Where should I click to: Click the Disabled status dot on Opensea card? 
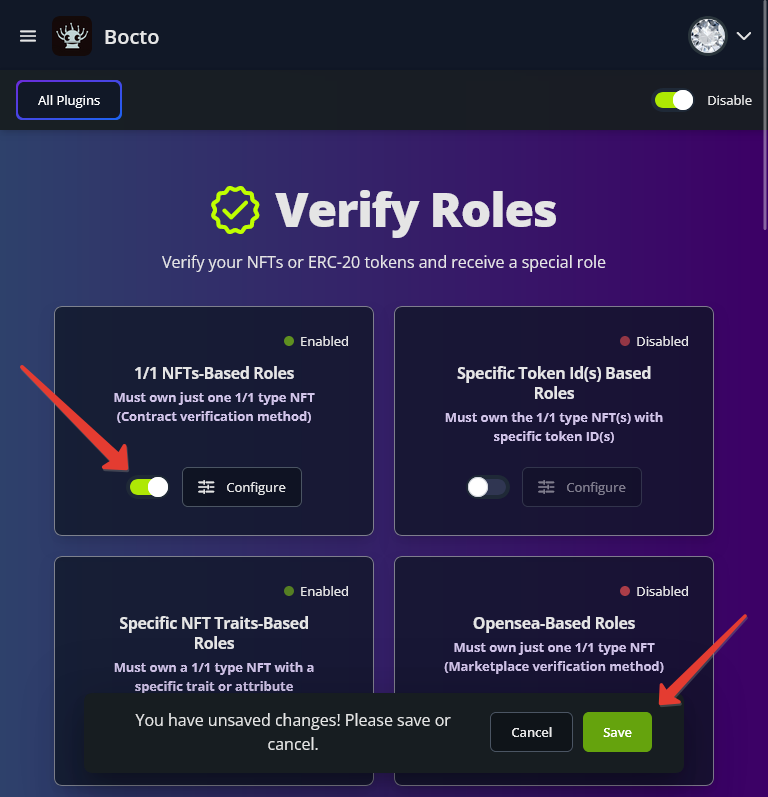625,591
